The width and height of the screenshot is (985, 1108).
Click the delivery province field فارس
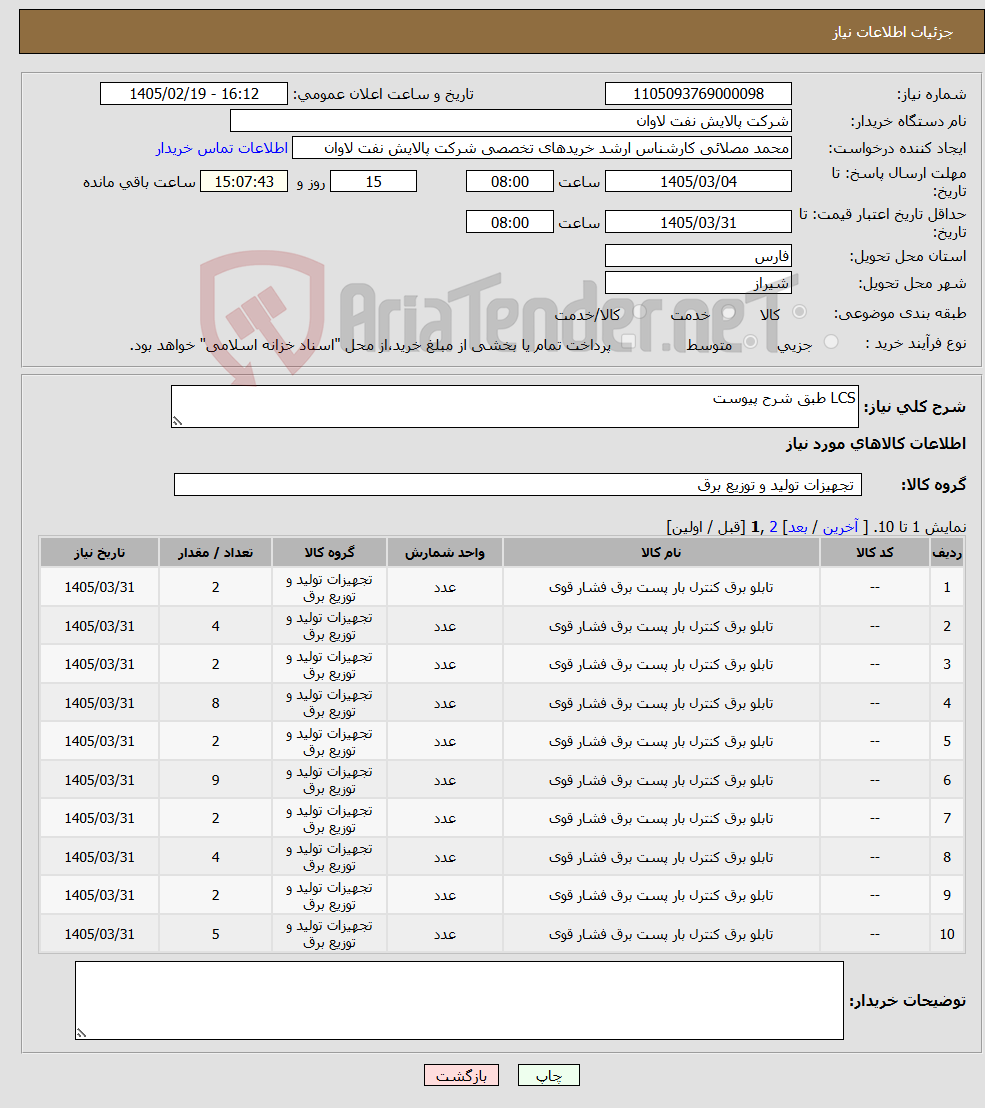coord(698,256)
